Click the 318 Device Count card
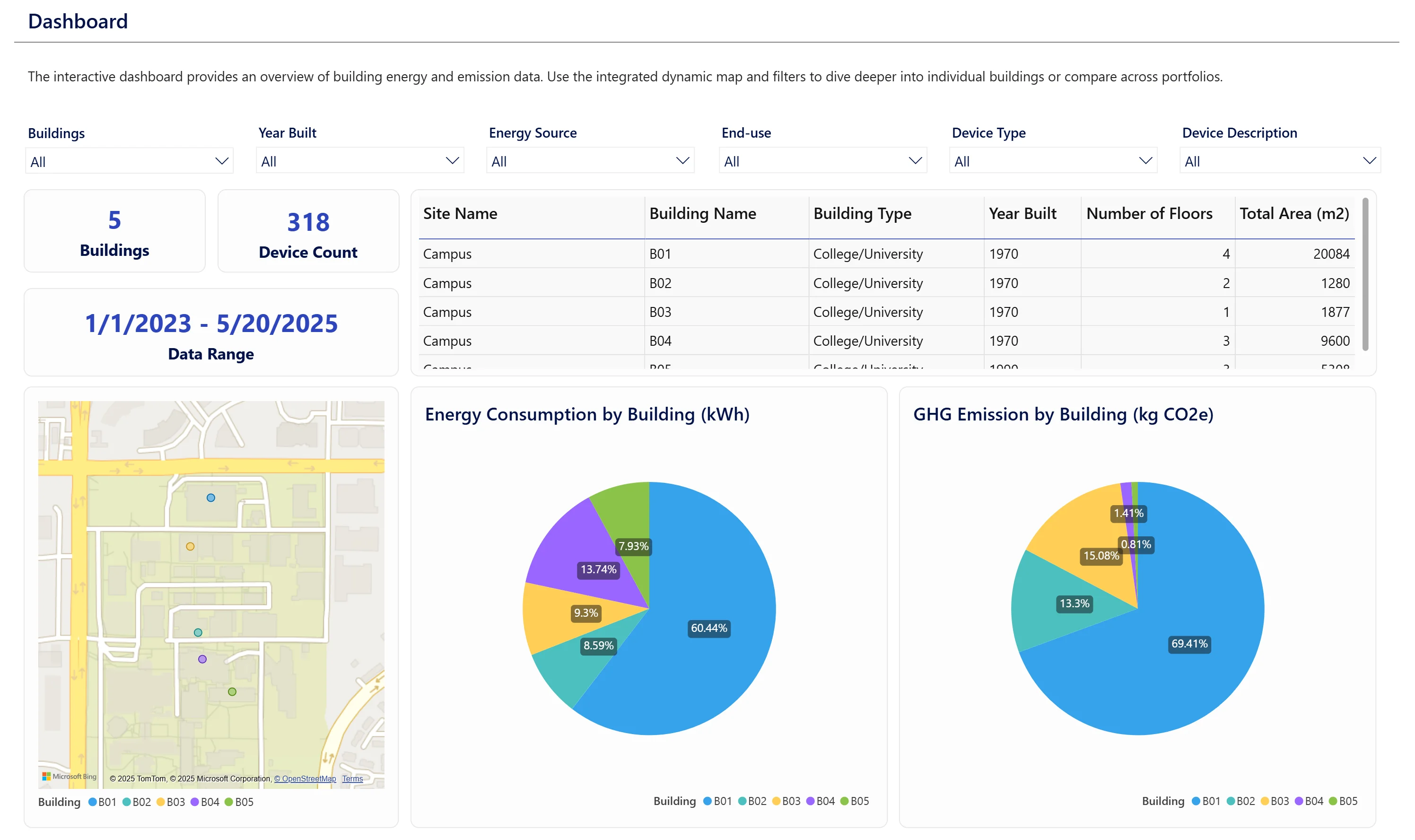This screenshot has width=1415, height=840. [x=308, y=231]
